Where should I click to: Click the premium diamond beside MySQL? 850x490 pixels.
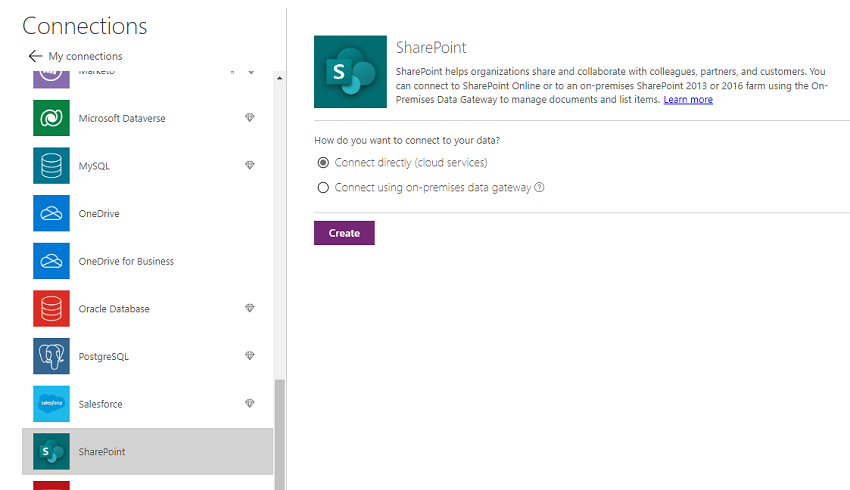[249, 165]
